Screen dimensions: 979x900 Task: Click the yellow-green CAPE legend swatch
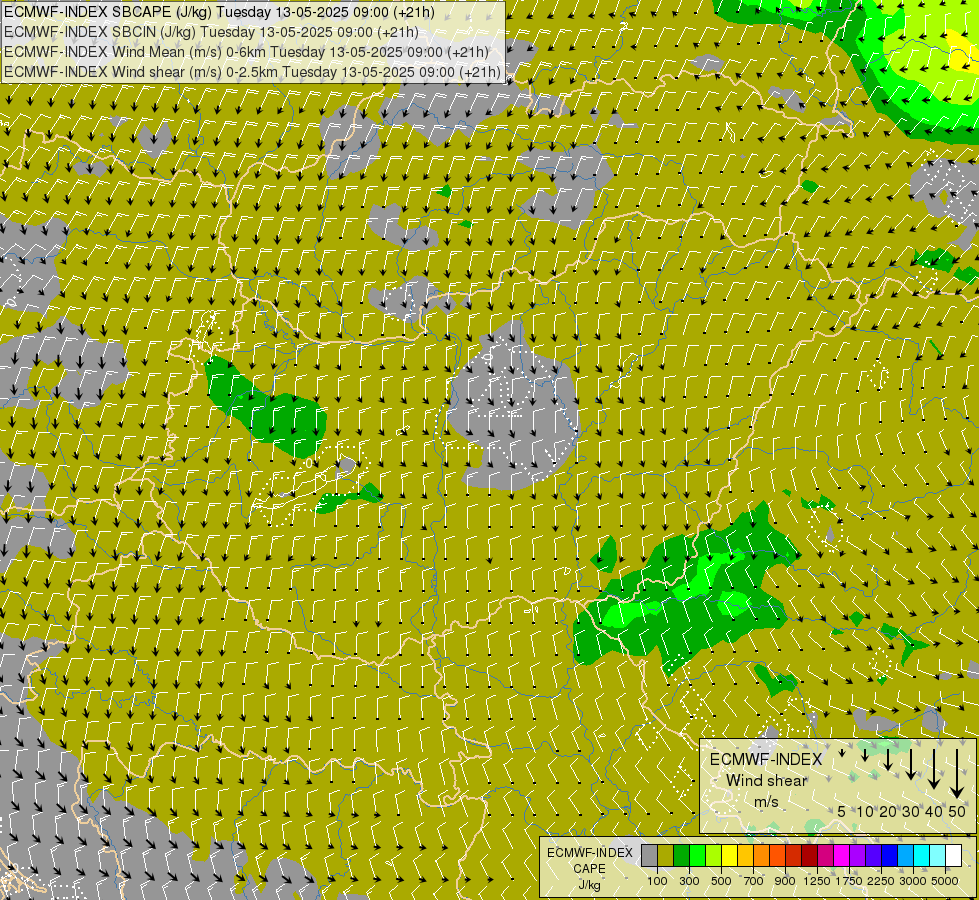coord(714,855)
